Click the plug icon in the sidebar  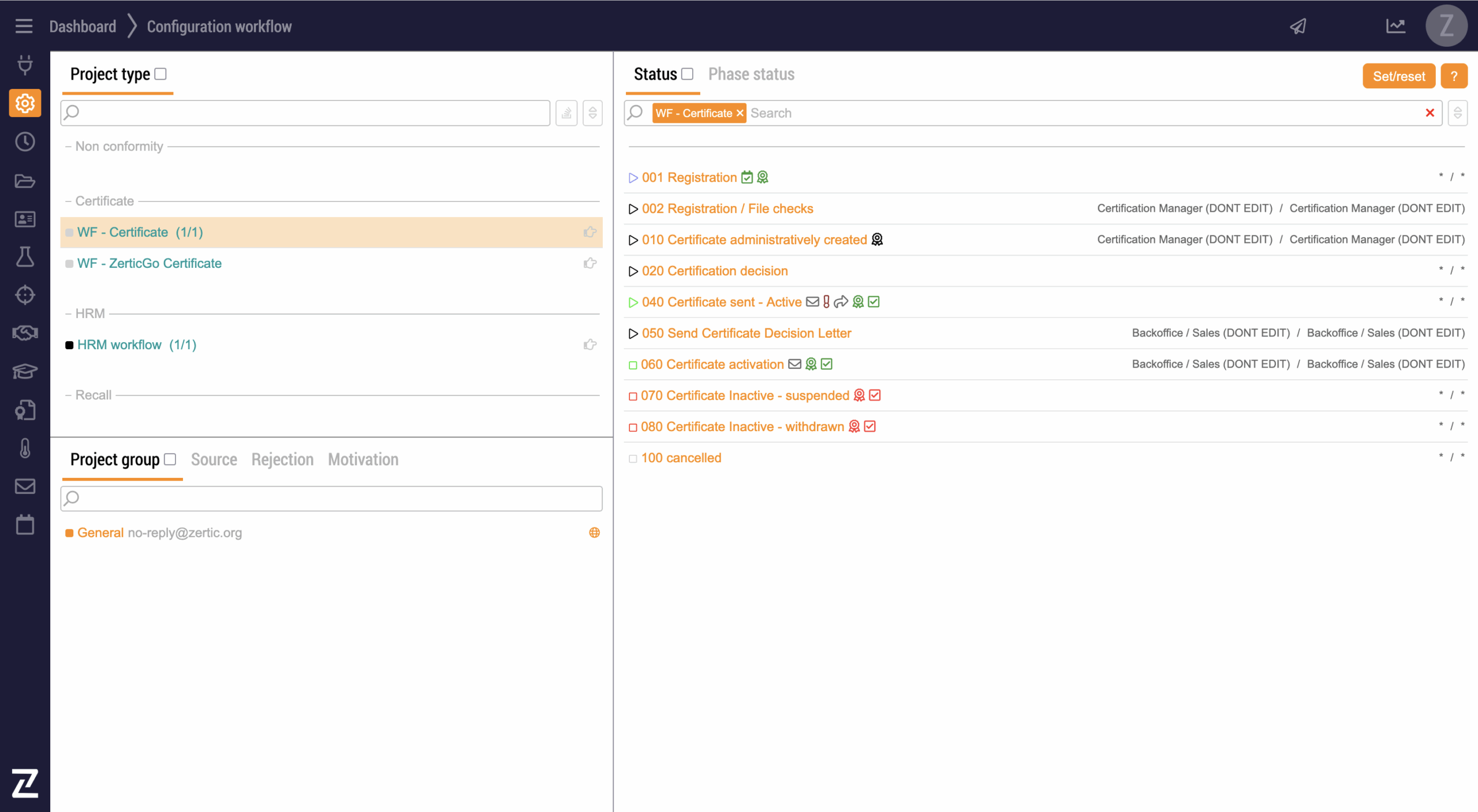25,65
